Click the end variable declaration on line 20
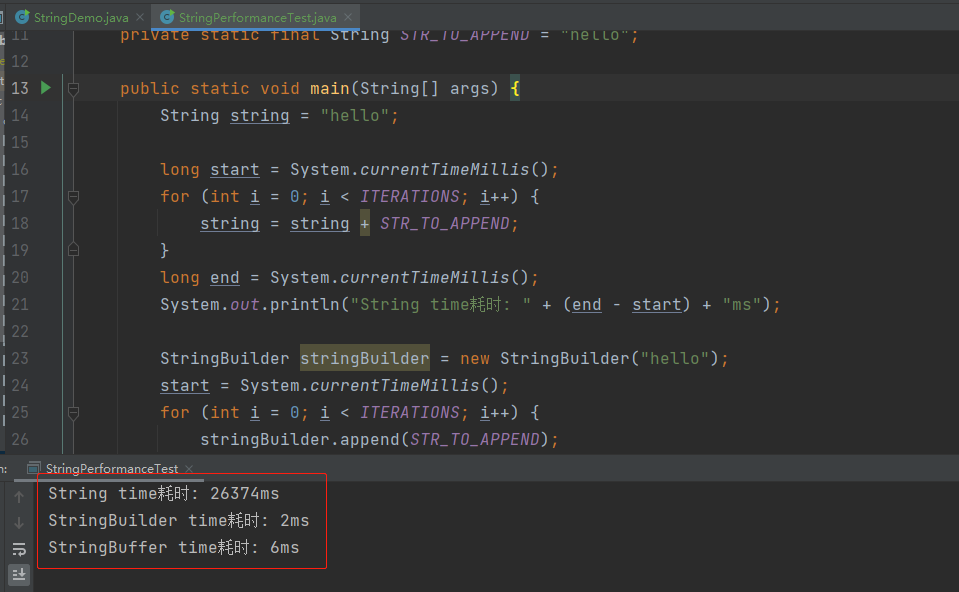Screen dimensions: 959x592 224,278
